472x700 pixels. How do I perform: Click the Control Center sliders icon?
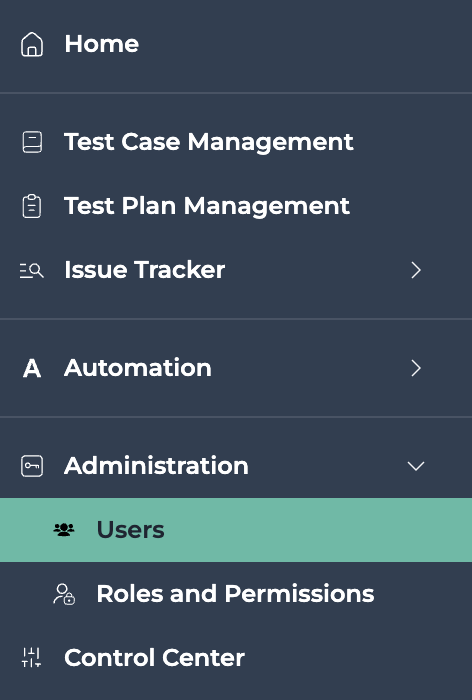[32, 658]
